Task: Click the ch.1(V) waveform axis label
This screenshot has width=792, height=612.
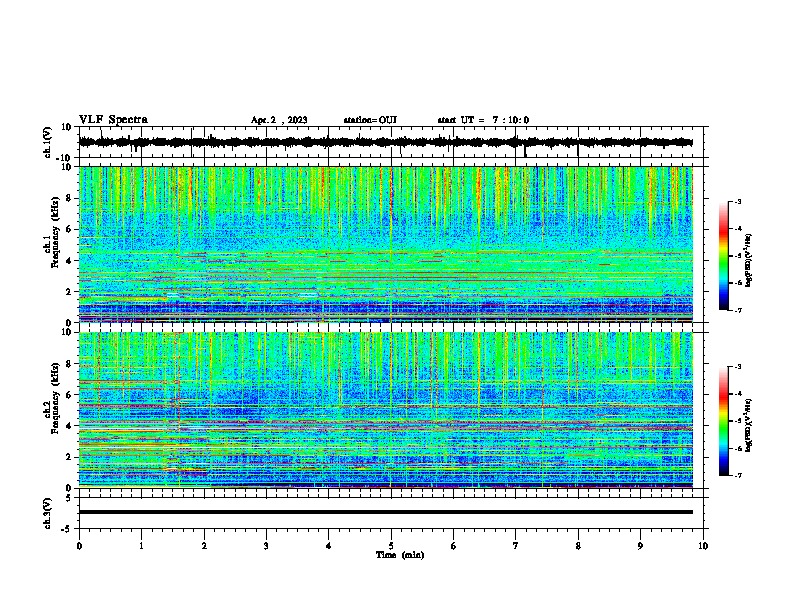Action: [x=48, y=142]
